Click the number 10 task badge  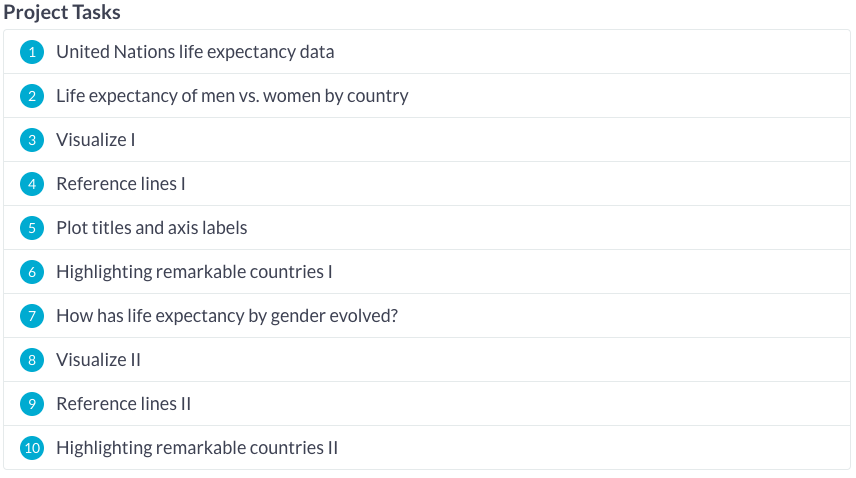click(x=32, y=448)
